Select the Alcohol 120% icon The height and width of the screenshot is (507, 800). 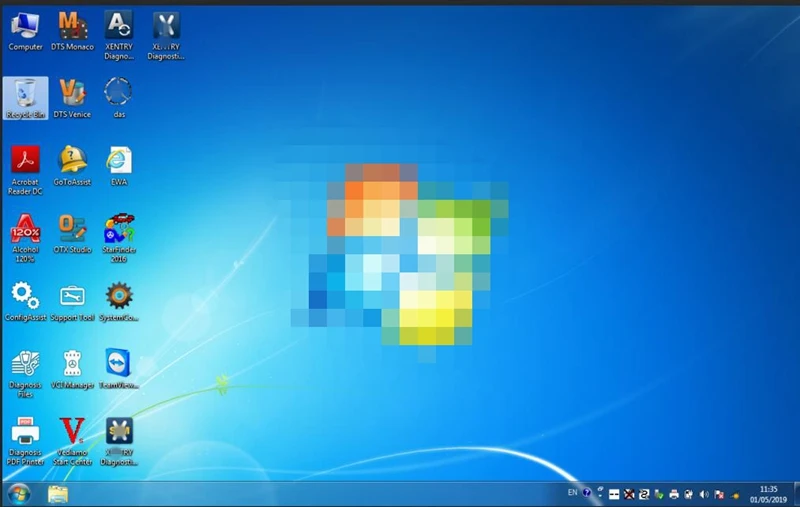[25, 238]
